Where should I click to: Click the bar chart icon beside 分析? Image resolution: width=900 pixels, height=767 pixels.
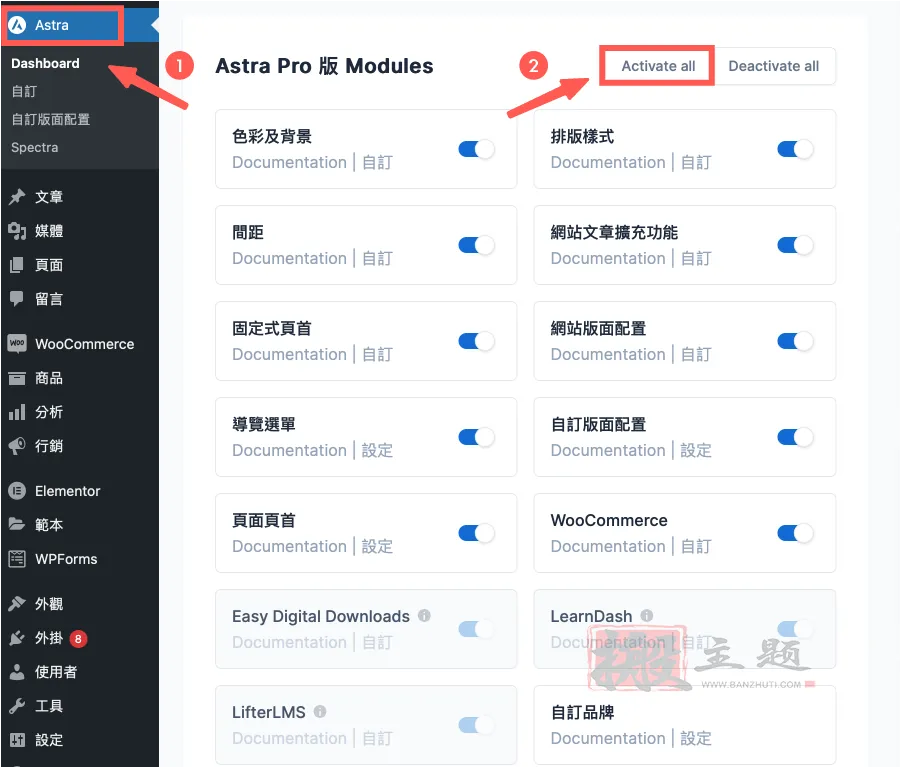click(17, 412)
